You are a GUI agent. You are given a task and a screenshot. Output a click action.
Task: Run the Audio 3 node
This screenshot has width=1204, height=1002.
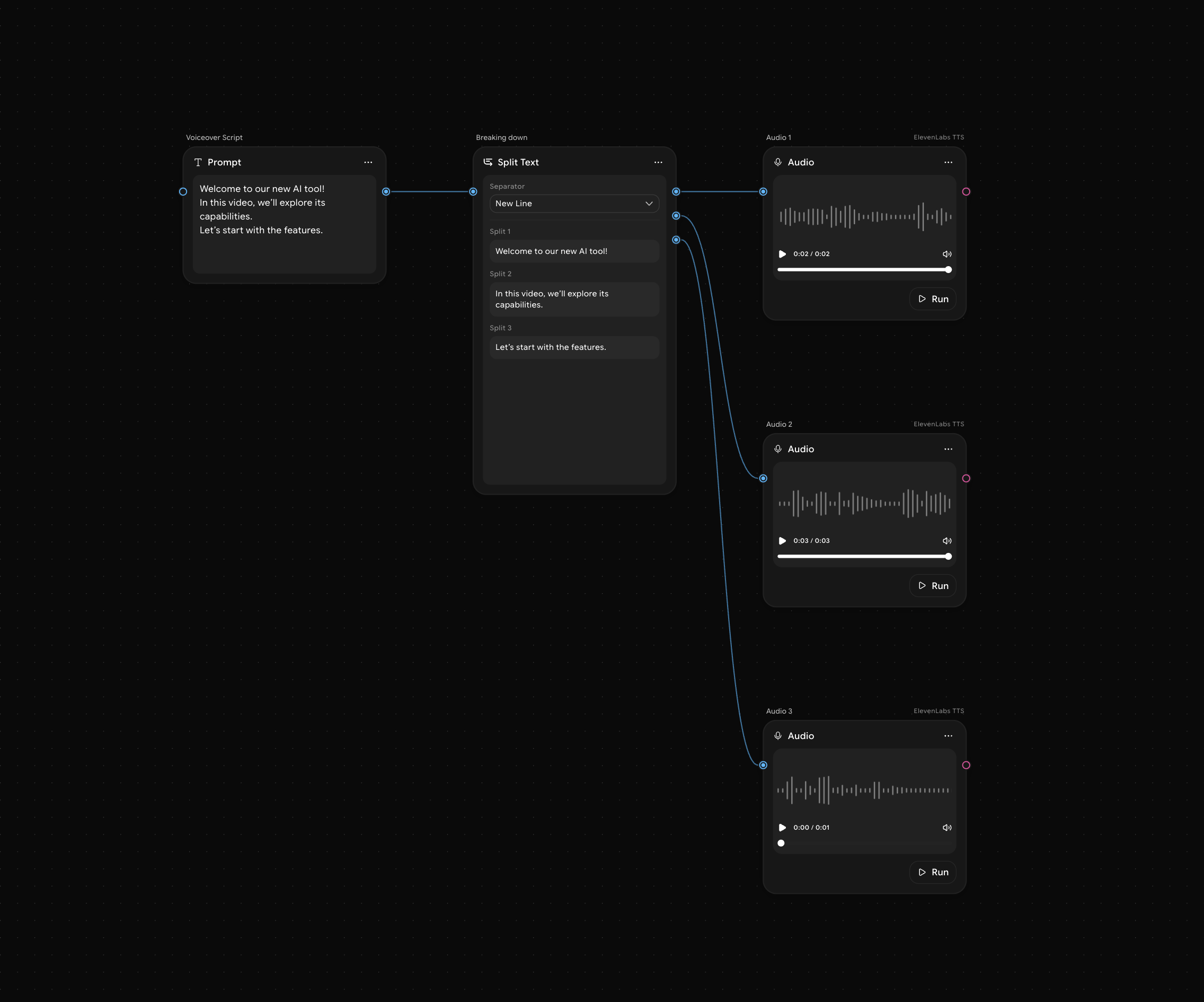pyautogui.click(x=933, y=872)
